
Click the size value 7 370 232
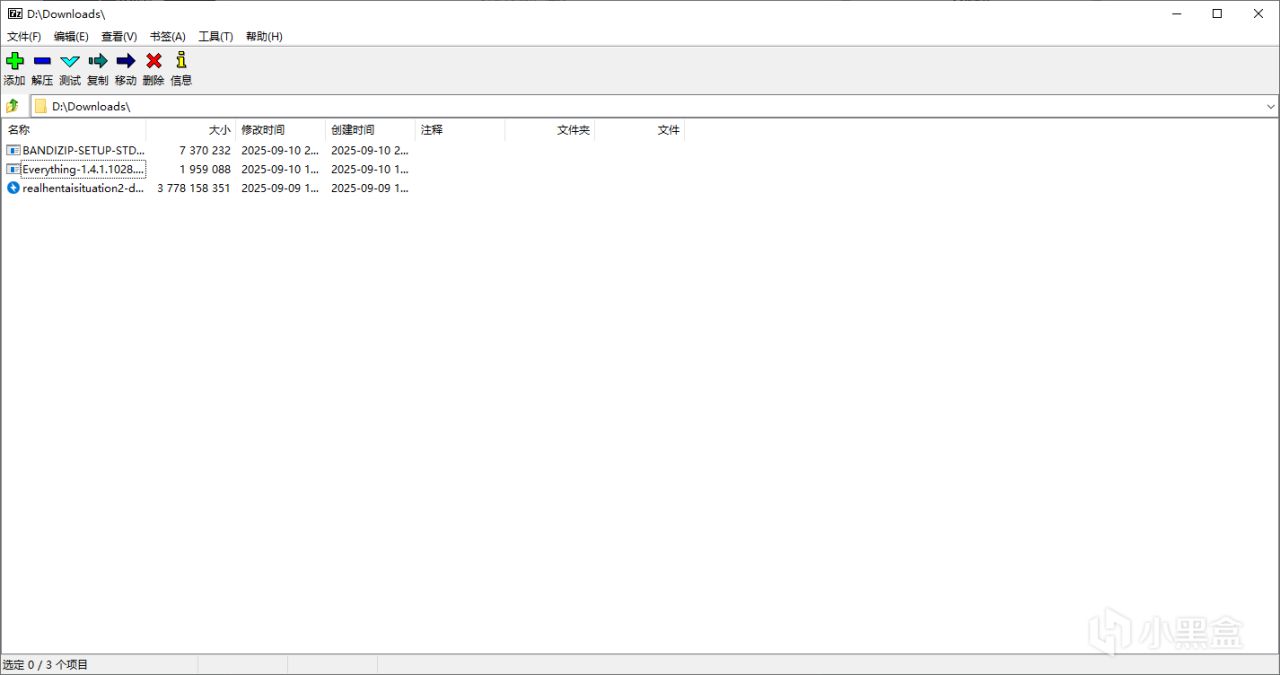pyautogui.click(x=205, y=150)
